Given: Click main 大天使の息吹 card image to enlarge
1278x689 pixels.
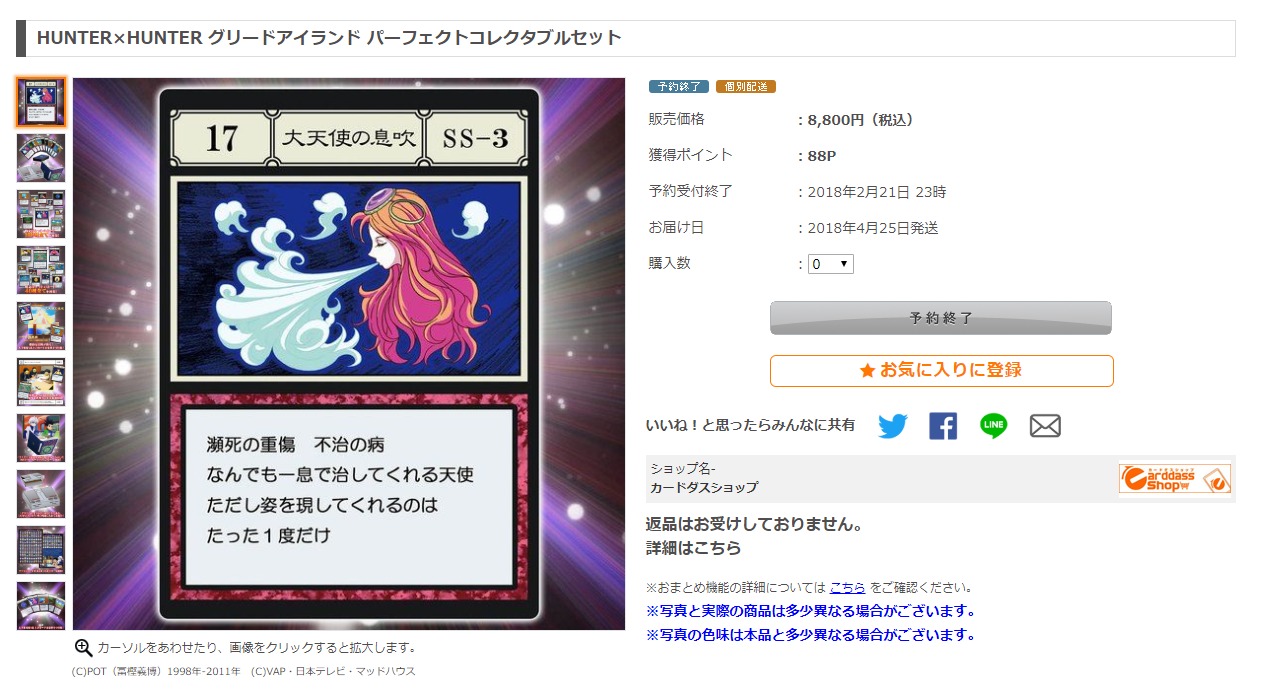Looking at the screenshot, I should pyautogui.click(x=349, y=354).
